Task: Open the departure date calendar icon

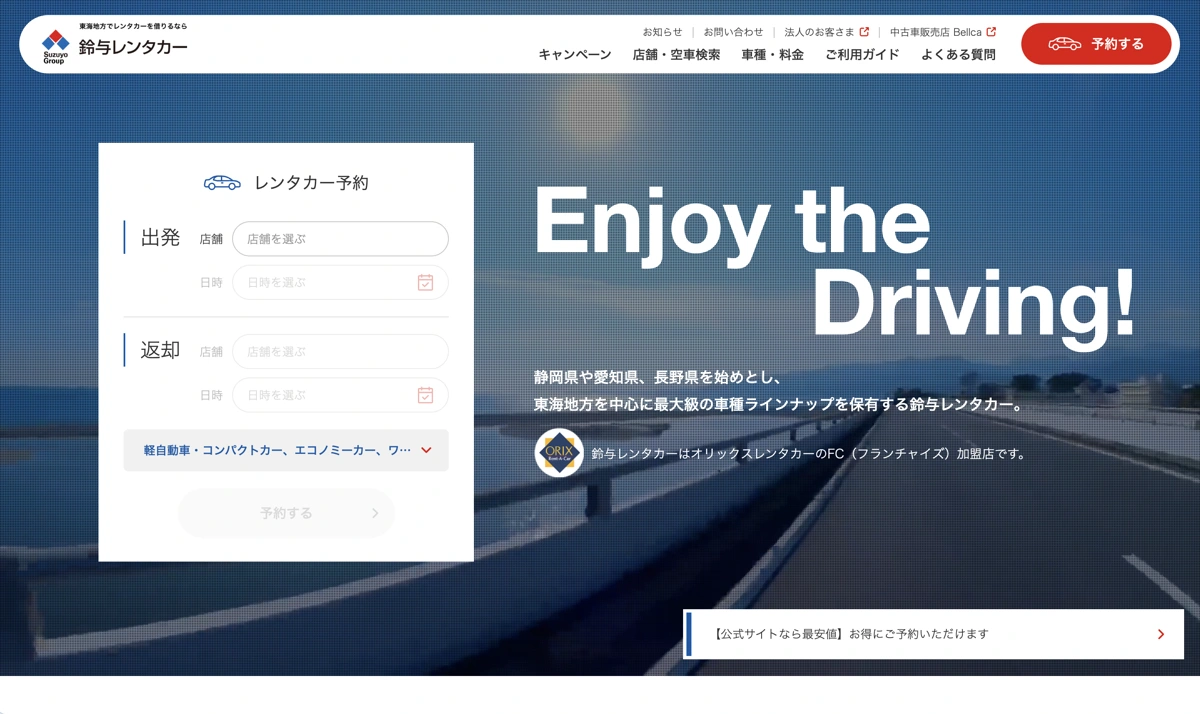Action: [425, 282]
